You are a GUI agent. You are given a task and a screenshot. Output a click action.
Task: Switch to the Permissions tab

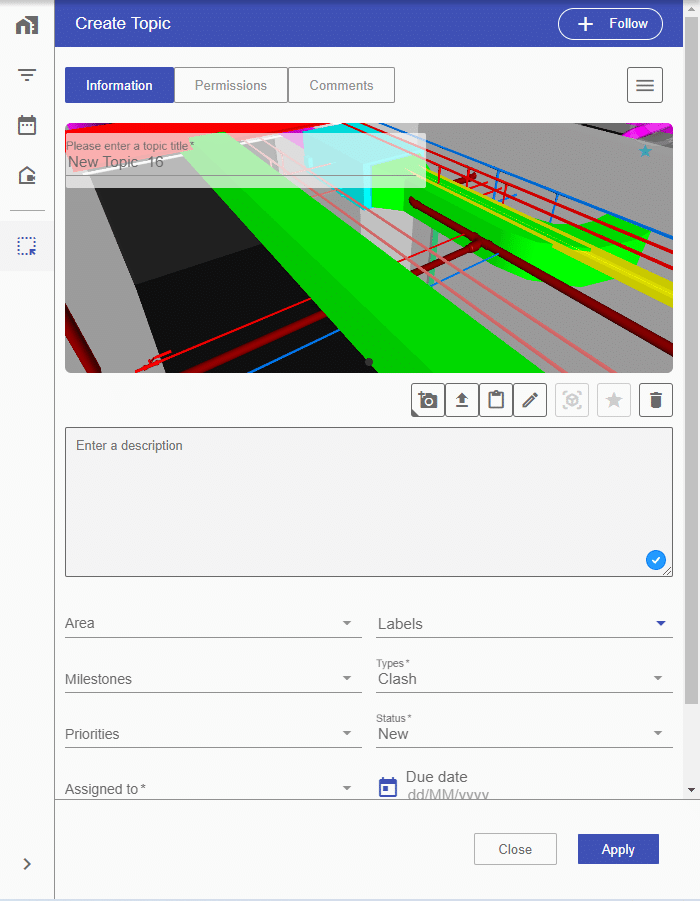tap(231, 85)
